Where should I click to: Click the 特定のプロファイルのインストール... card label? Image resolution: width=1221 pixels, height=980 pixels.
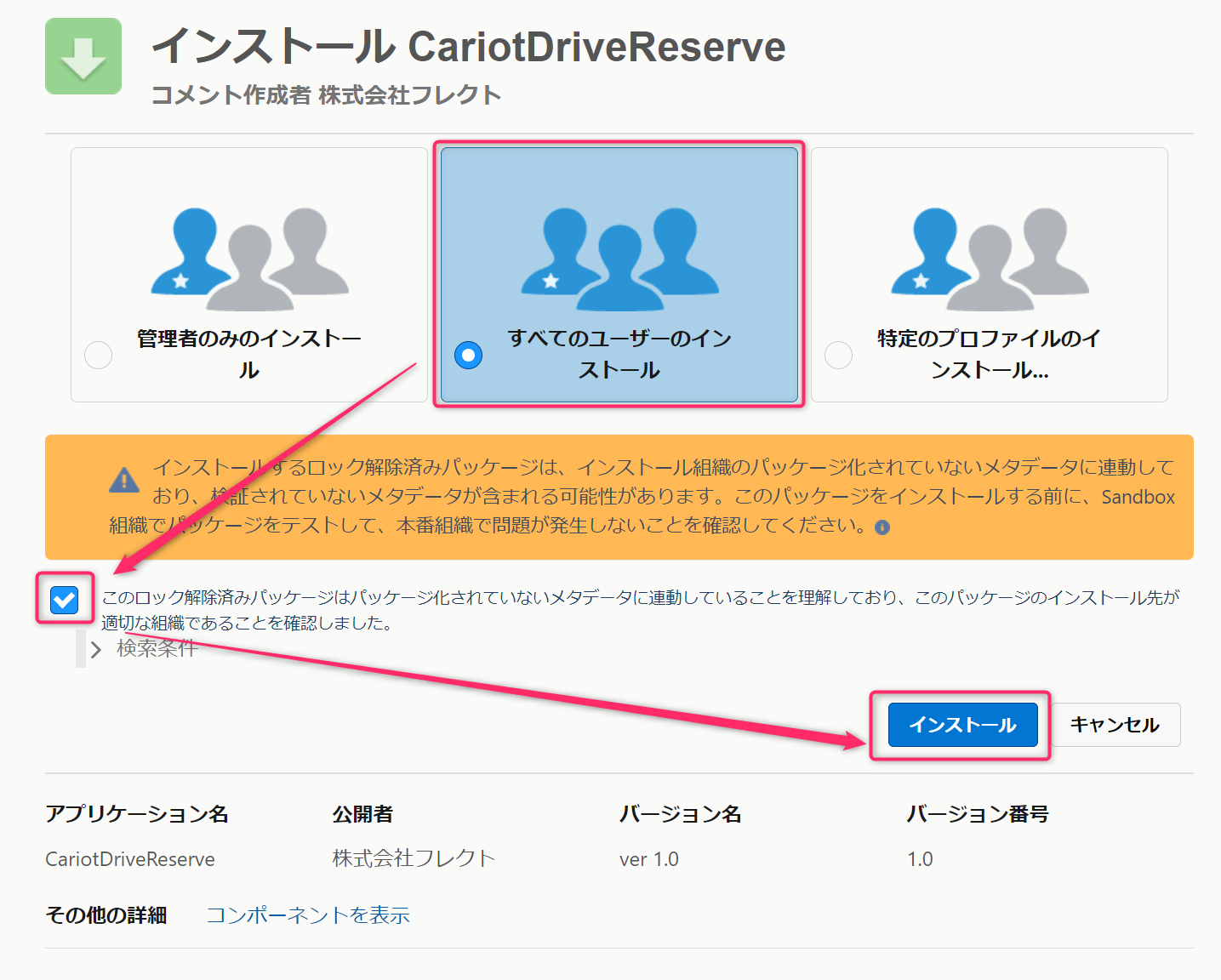[x=990, y=354]
